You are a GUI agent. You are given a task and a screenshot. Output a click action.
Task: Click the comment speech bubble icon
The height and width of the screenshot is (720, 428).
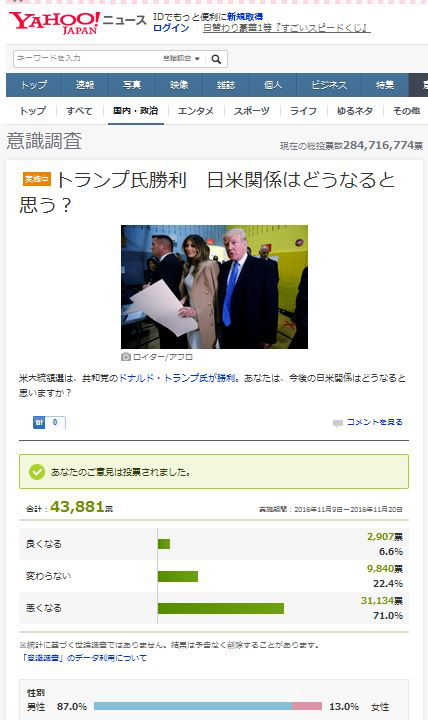click(338, 423)
